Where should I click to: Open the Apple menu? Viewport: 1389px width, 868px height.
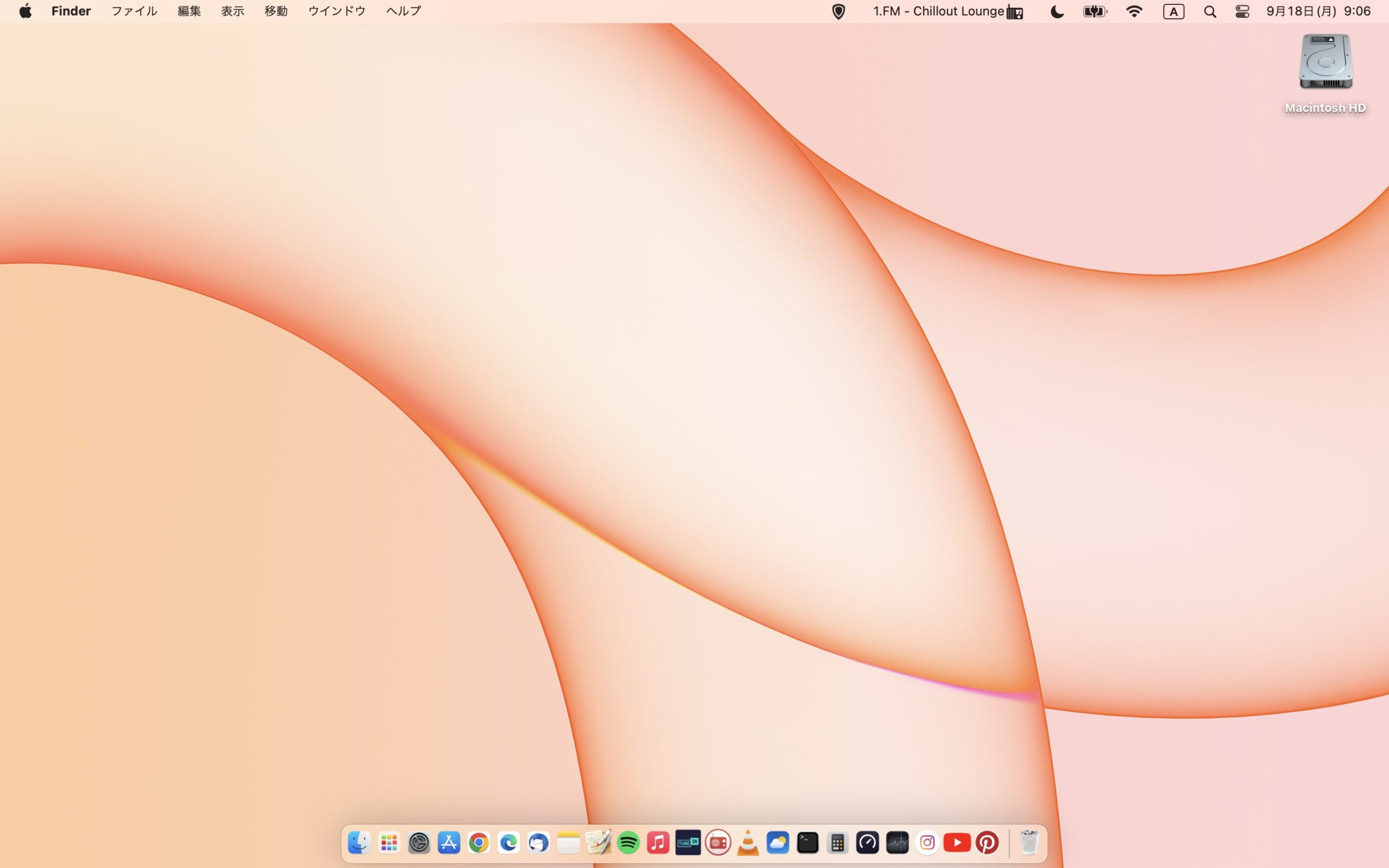[x=26, y=11]
